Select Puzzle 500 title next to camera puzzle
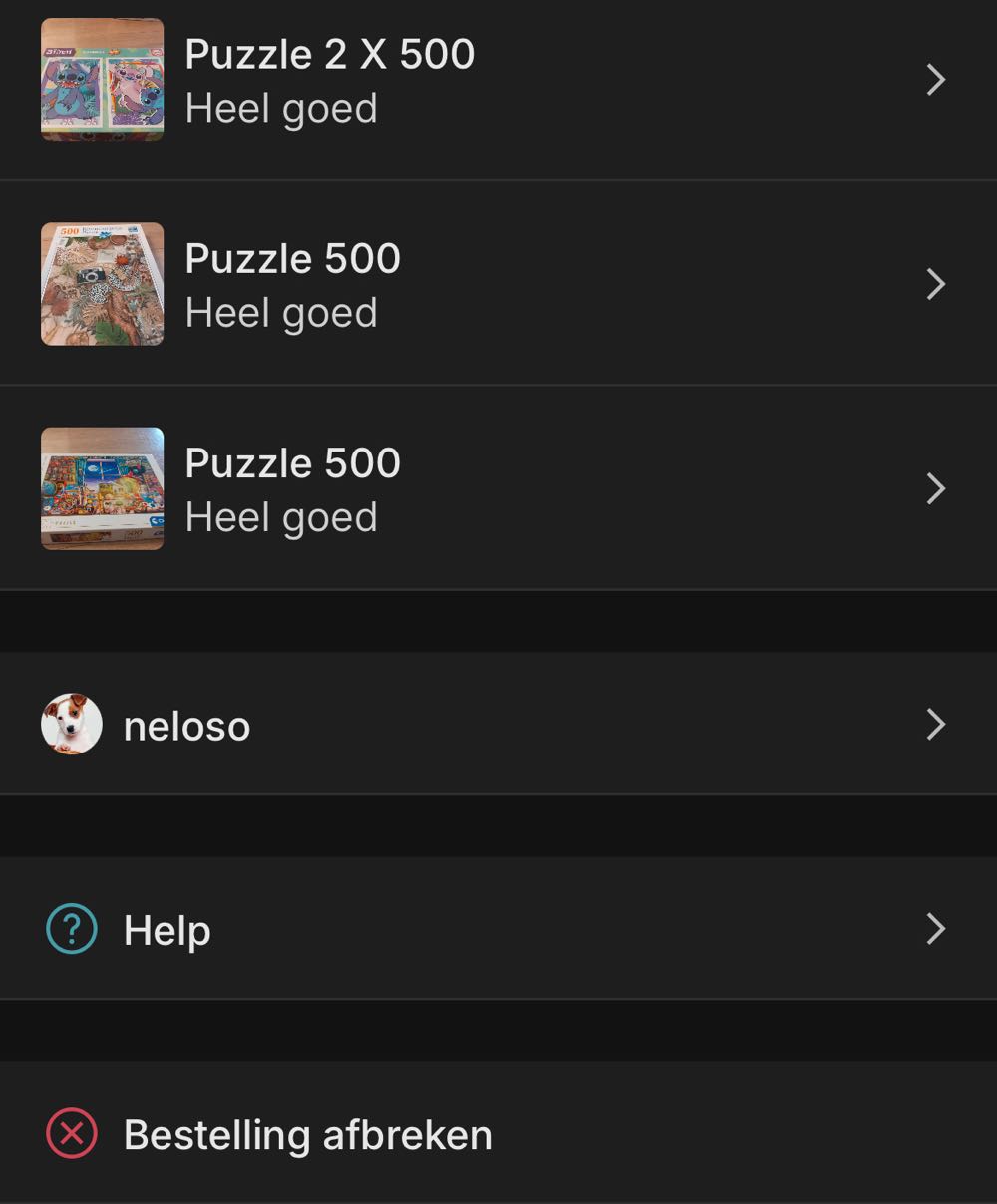The image size is (997, 1204). pos(292,259)
